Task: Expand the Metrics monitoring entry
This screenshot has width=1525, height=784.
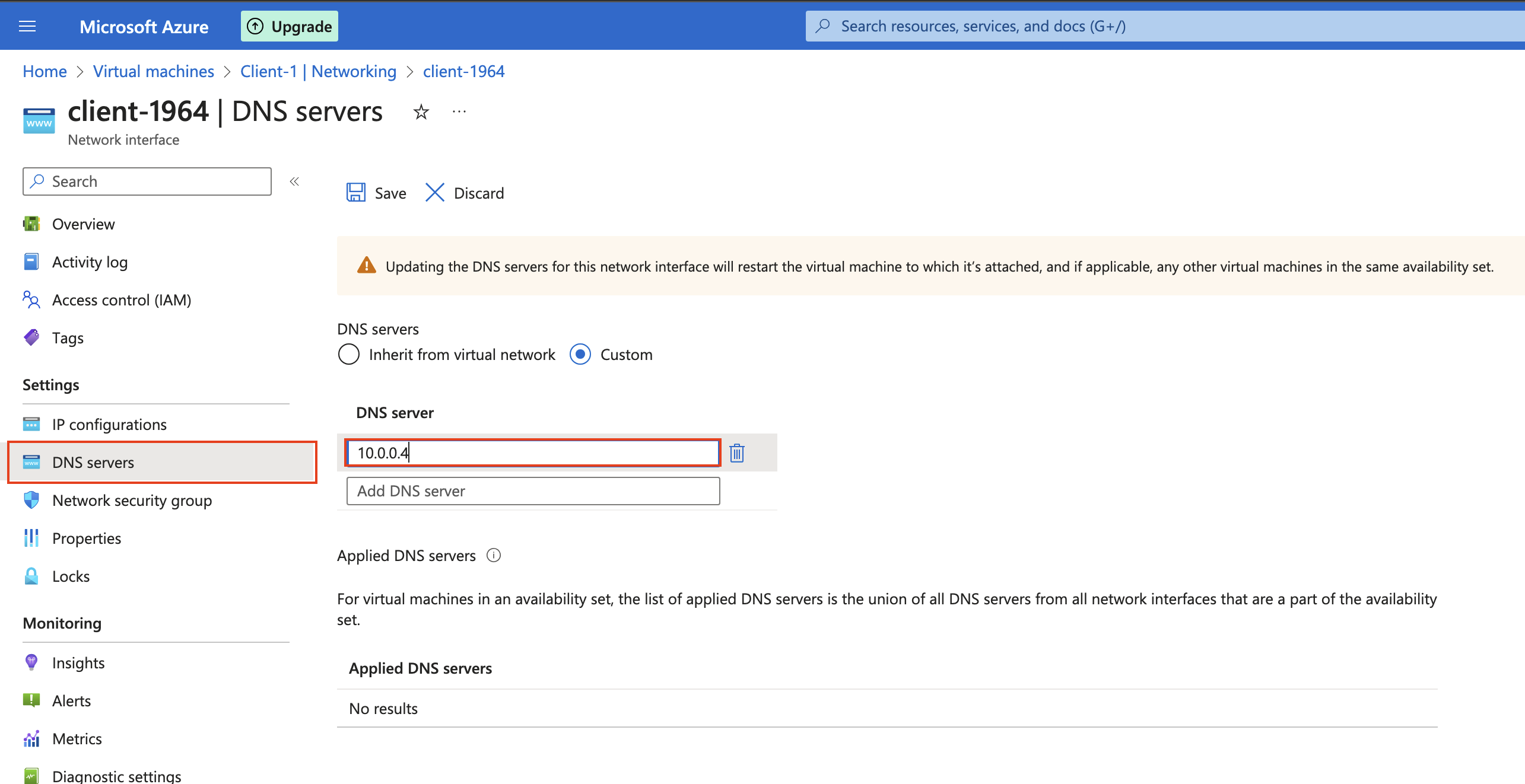Action: tap(77, 738)
